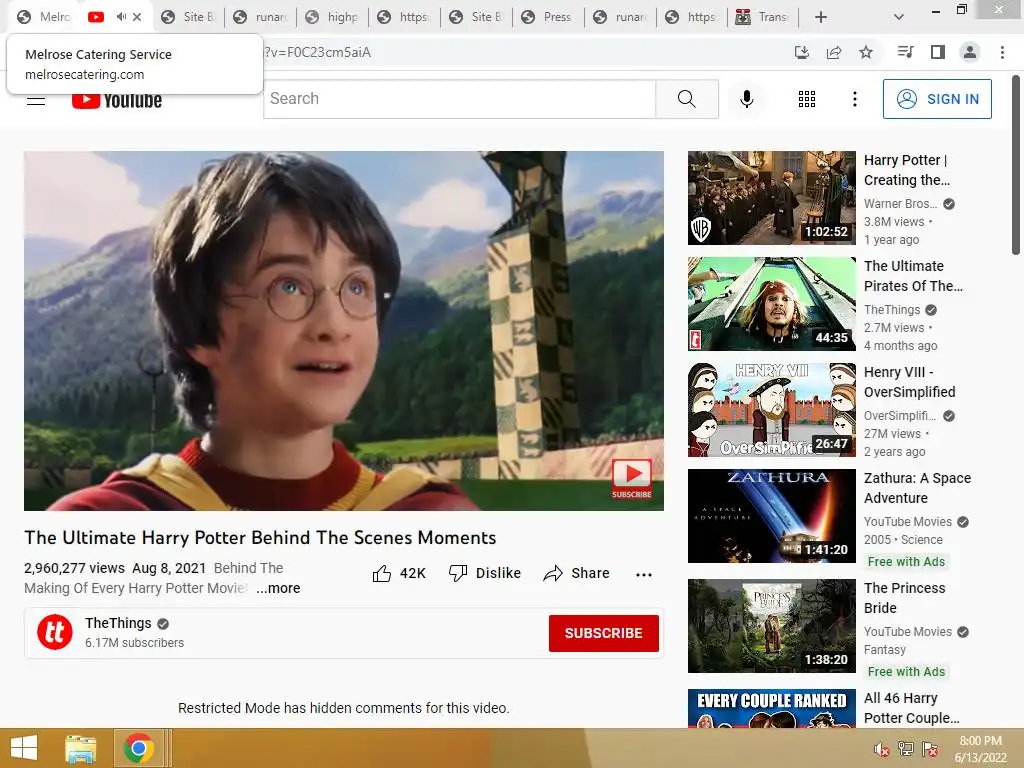The width and height of the screenshot is (1024, 768).
Task: Share this page from the address bar
Action: [x=834, y=52]
